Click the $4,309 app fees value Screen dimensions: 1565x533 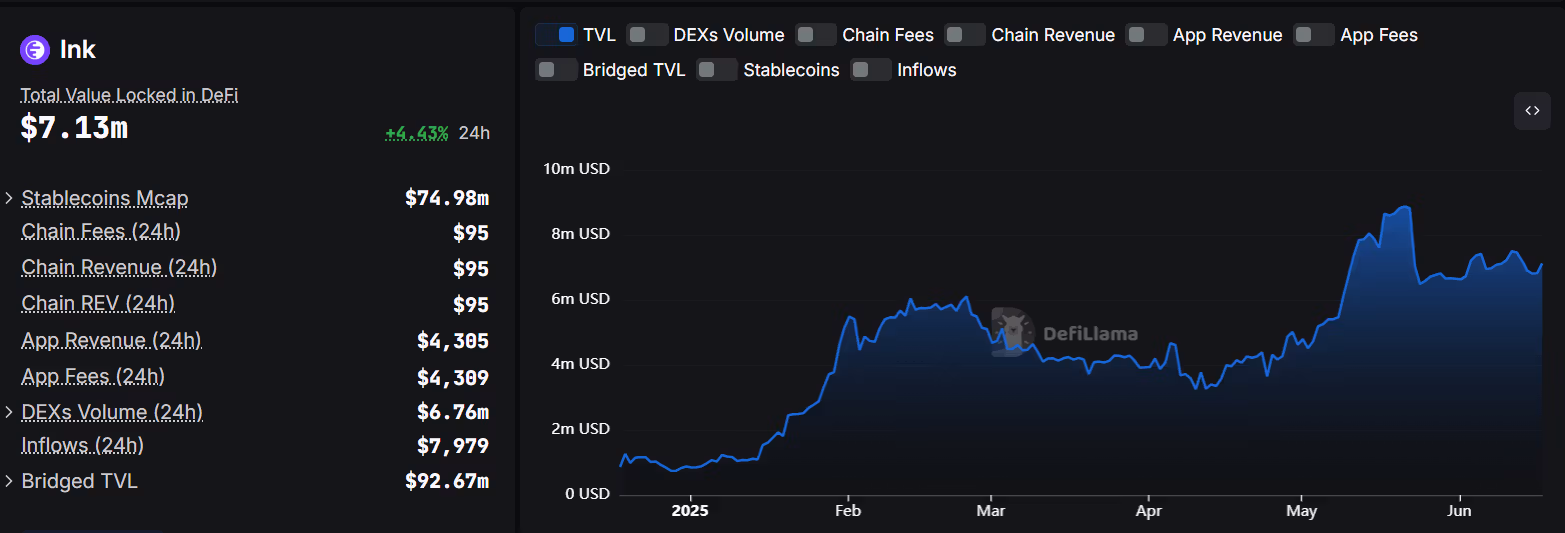[x=453, y=378]
